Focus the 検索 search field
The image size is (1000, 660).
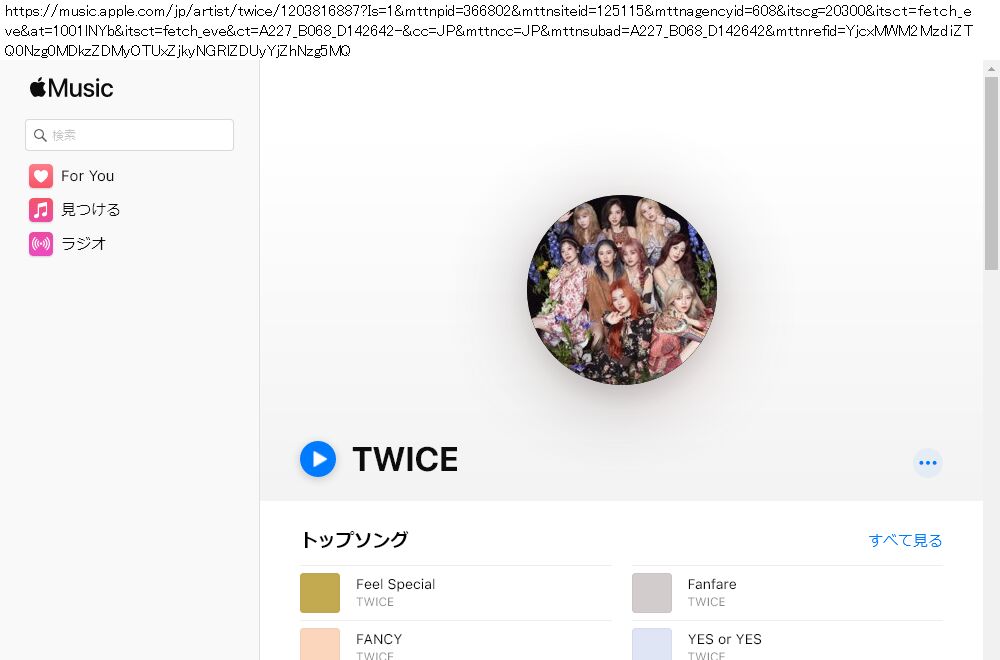(x=138, y=135)
